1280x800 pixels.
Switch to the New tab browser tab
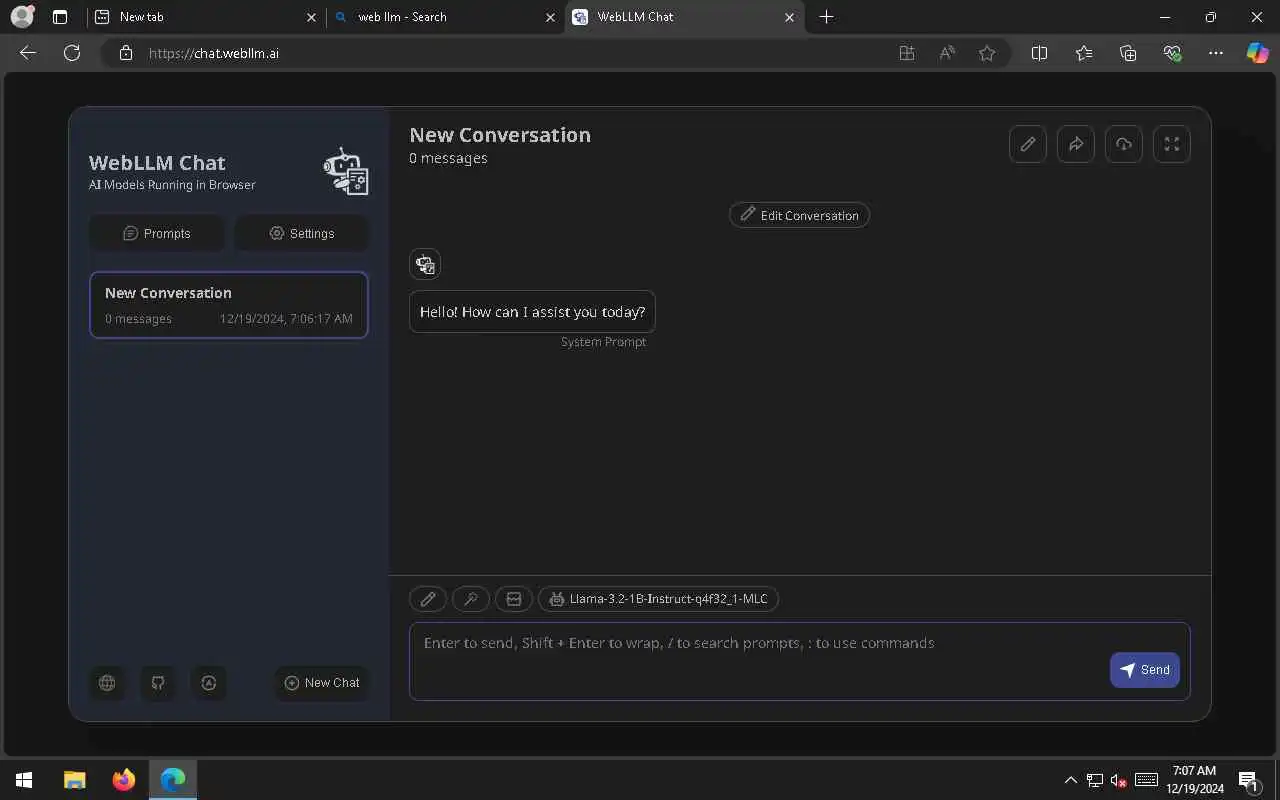[x=205, y=17]
